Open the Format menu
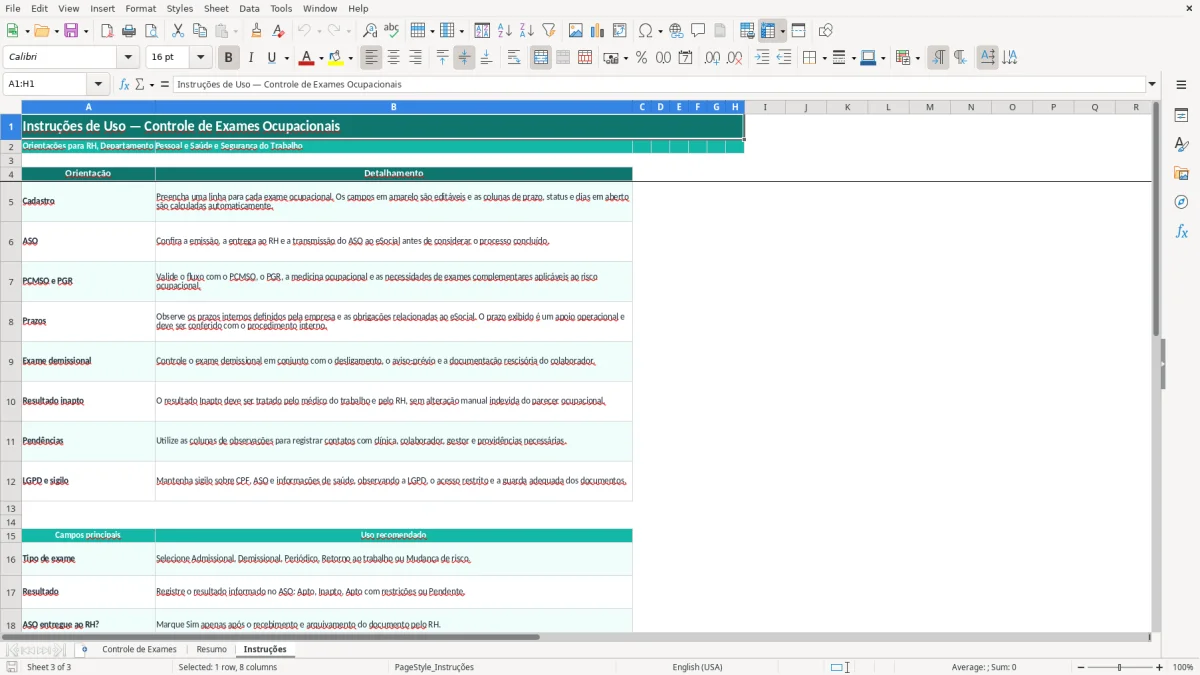The height and width of the screenshot is (675, 1200). tap(140, 8)
